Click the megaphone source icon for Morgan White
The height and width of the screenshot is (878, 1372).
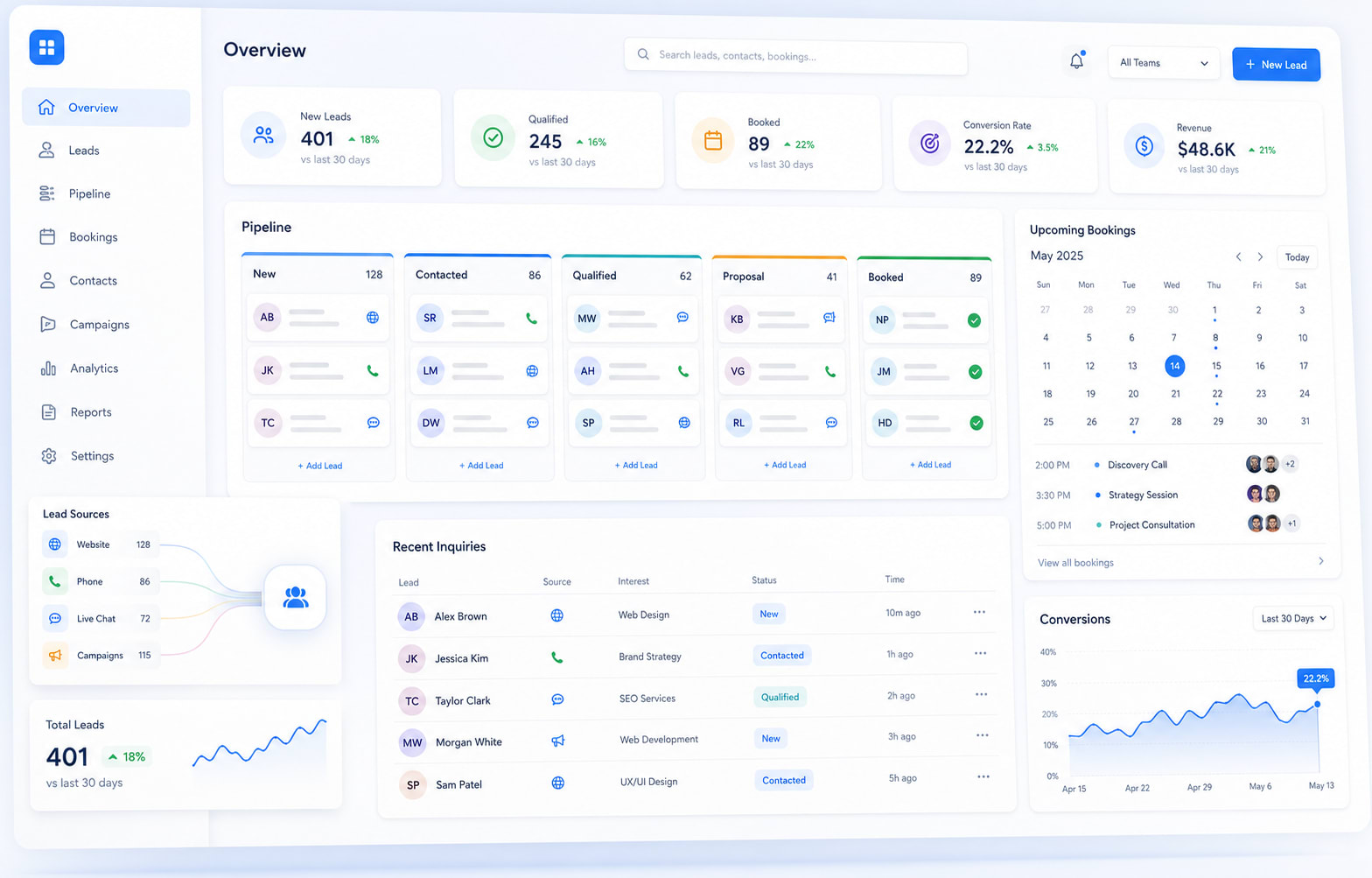coord(557,741)
